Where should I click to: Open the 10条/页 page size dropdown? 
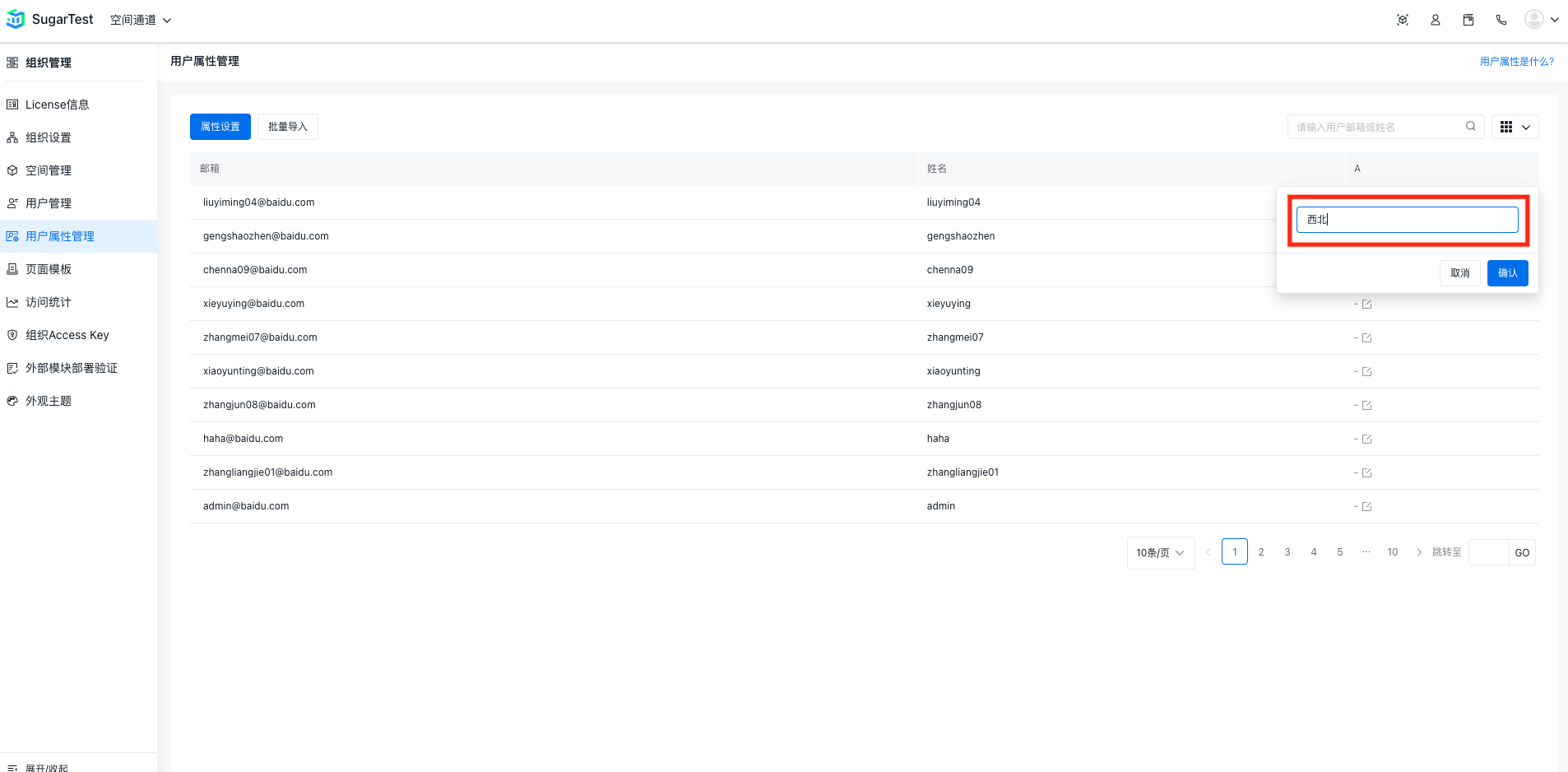click(1161, 553)
